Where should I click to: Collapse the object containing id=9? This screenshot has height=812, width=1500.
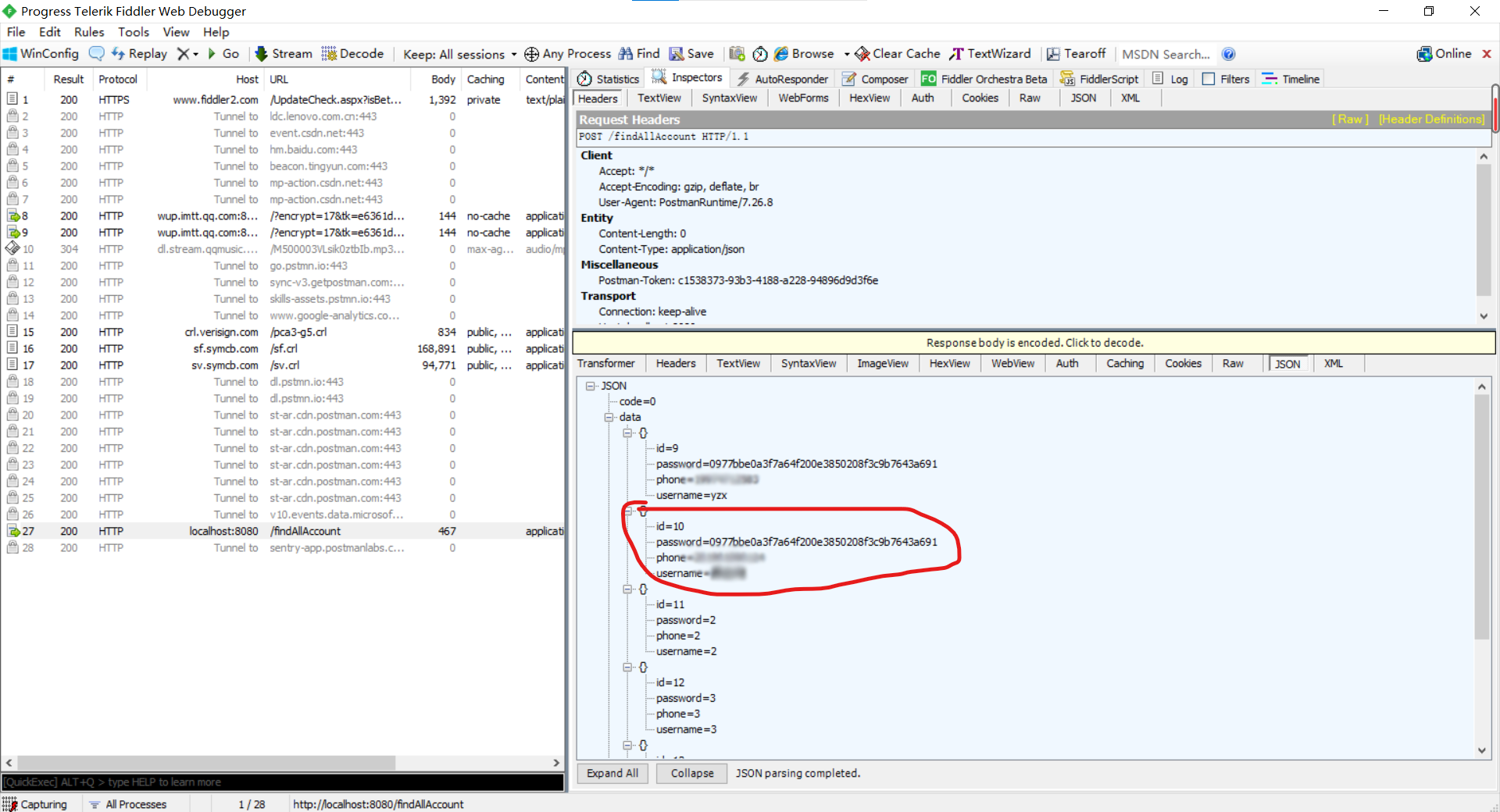point(627,433)
